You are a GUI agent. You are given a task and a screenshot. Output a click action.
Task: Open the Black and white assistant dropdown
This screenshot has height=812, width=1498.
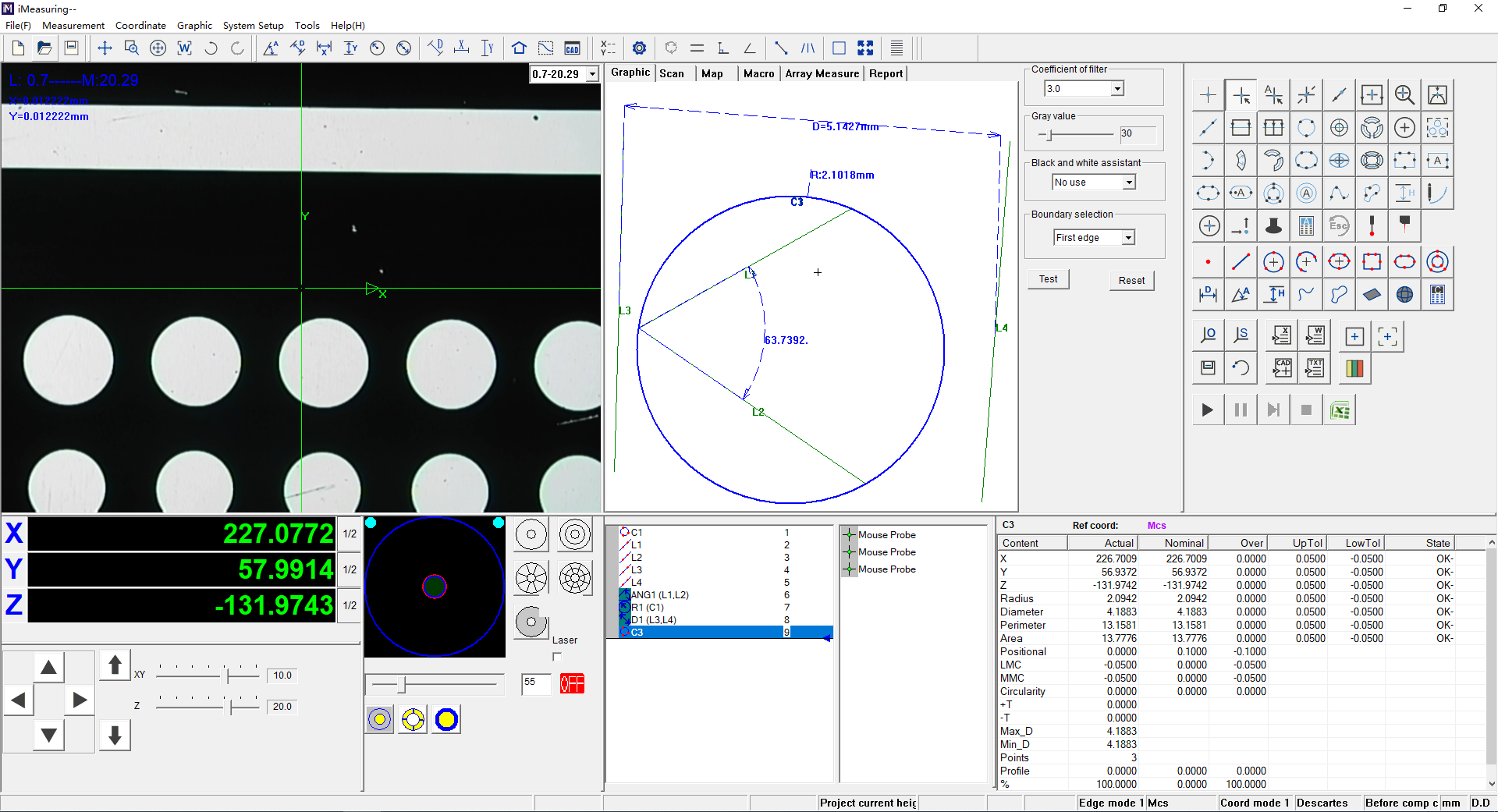pos(1129,182)
